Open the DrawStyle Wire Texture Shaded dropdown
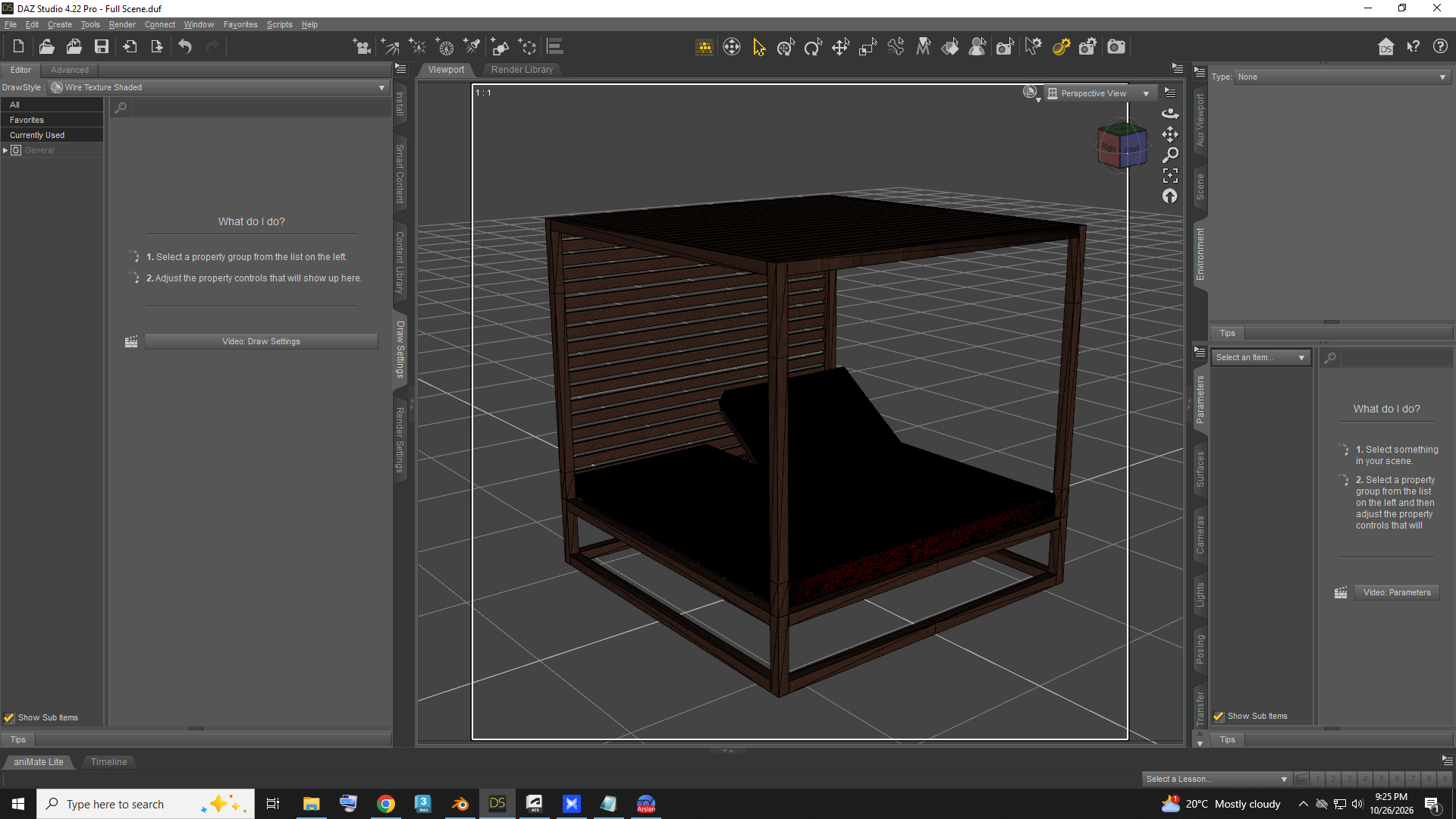The height and width of the screenshot is (819, 1456). [218, 88]
